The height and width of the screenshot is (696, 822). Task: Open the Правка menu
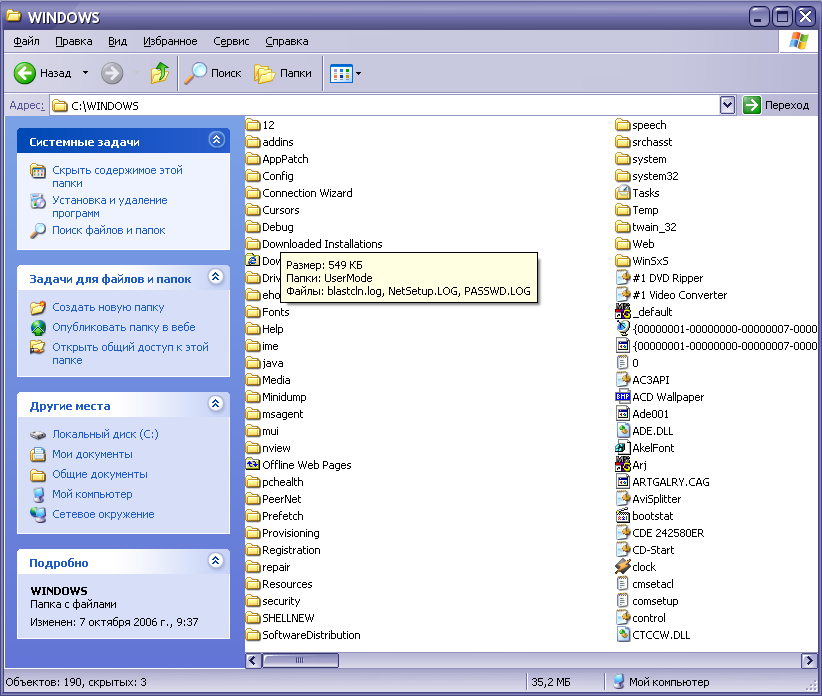73,41
